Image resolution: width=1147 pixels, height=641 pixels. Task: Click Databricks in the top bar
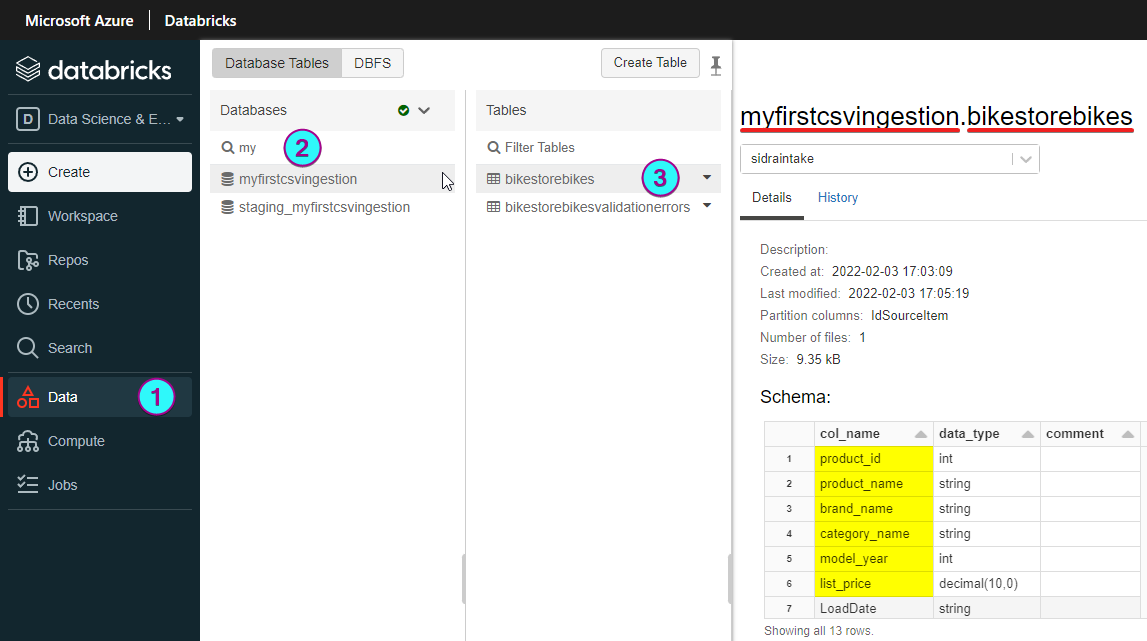click(200, 20)
